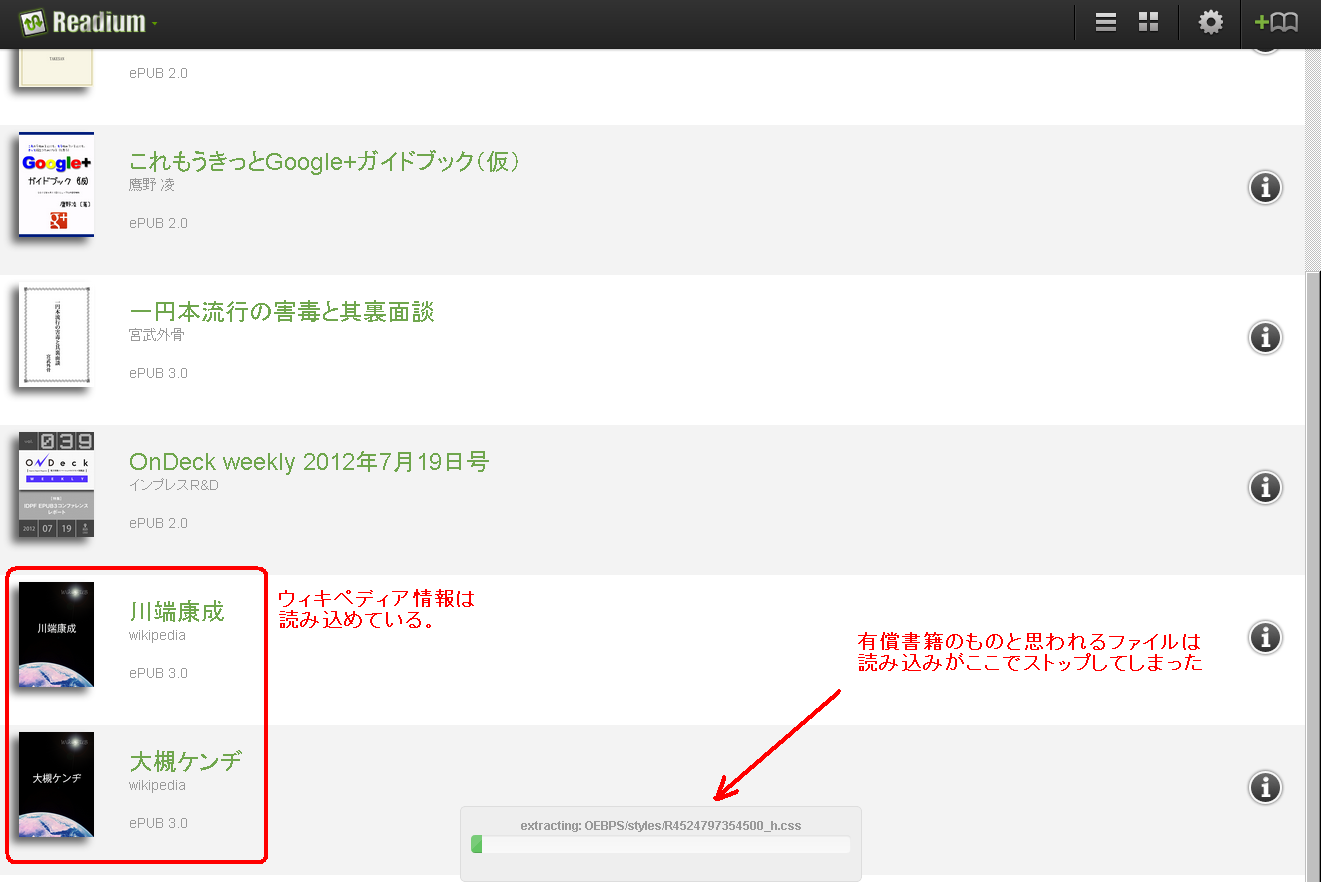Click the publisher インプレスR&D
Viewport: 1321px width, 882px height.
174,485
